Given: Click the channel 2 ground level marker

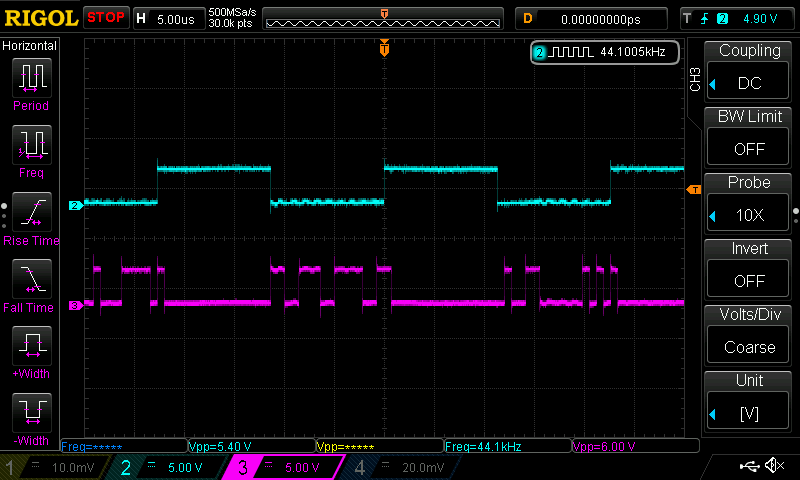Looking at the screenshot, I should (76, 206).
